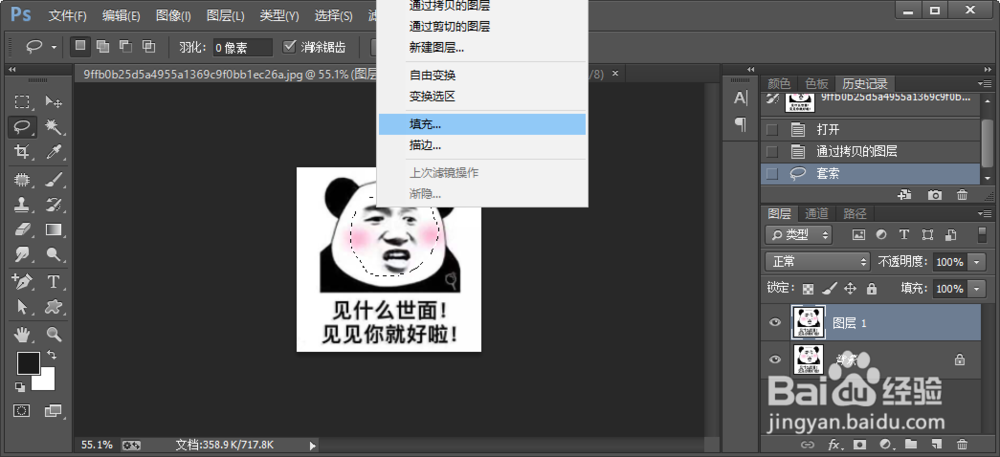Lock all padlock icon
The width and height of the screenshot is (1000, 457).
872,288
